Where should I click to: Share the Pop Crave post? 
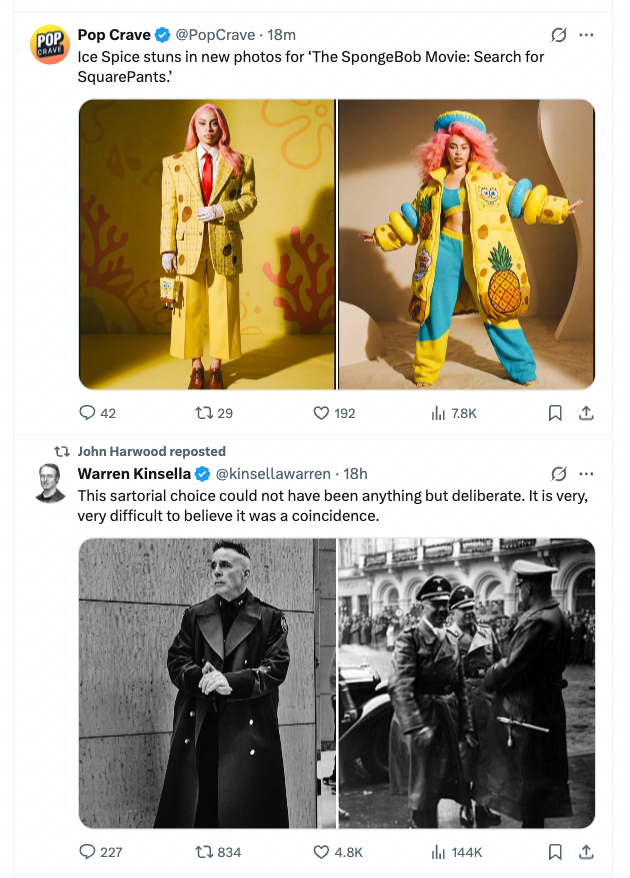pos(587,413)
